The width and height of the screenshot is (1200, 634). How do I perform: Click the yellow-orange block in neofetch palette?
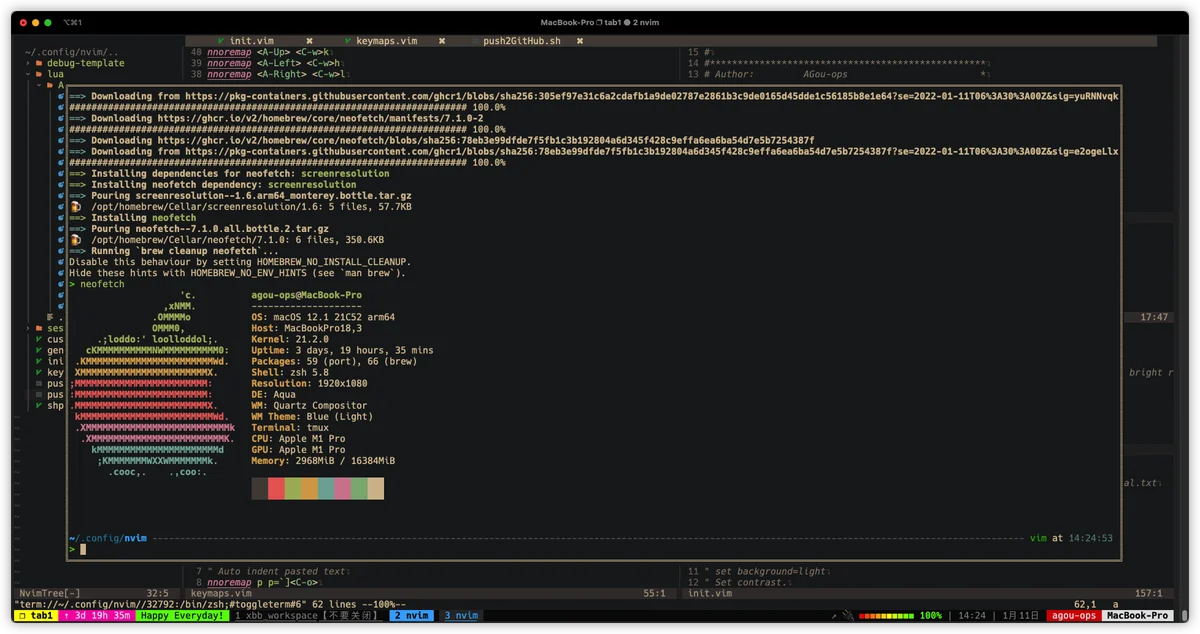[309, 488]
